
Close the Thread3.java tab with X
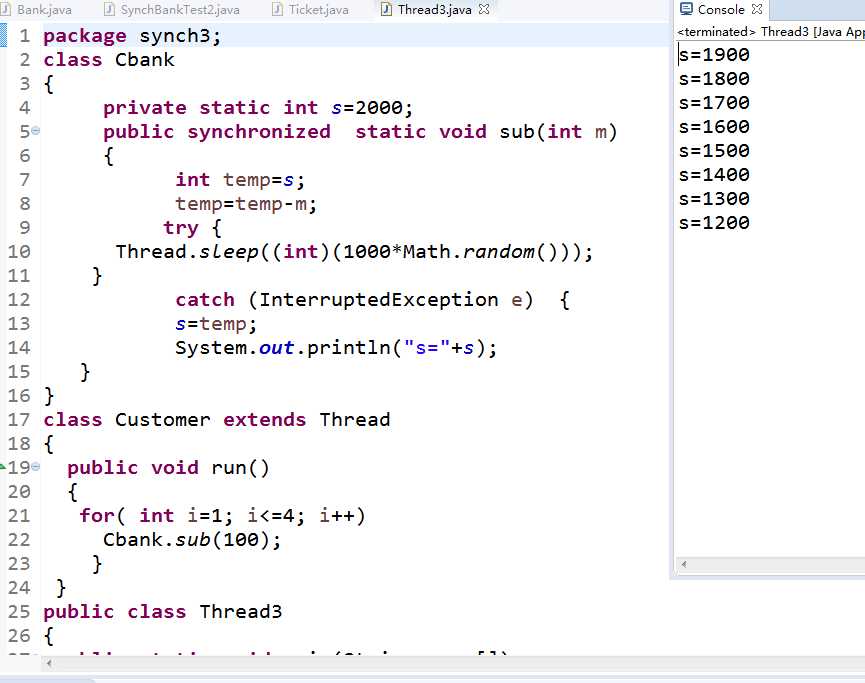coord(484,9)
